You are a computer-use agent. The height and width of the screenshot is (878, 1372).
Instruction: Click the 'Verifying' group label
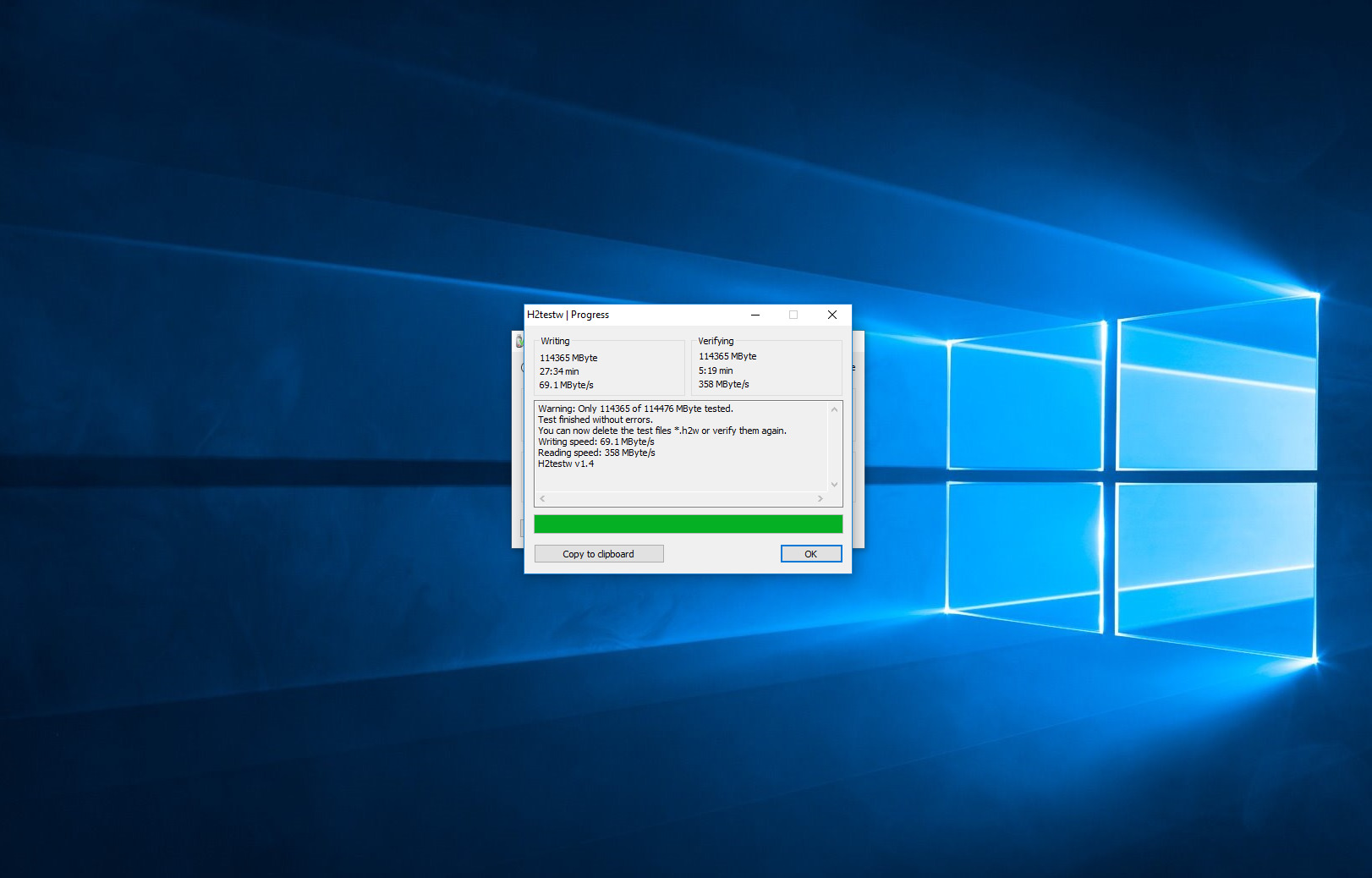(x=716, y=341)
